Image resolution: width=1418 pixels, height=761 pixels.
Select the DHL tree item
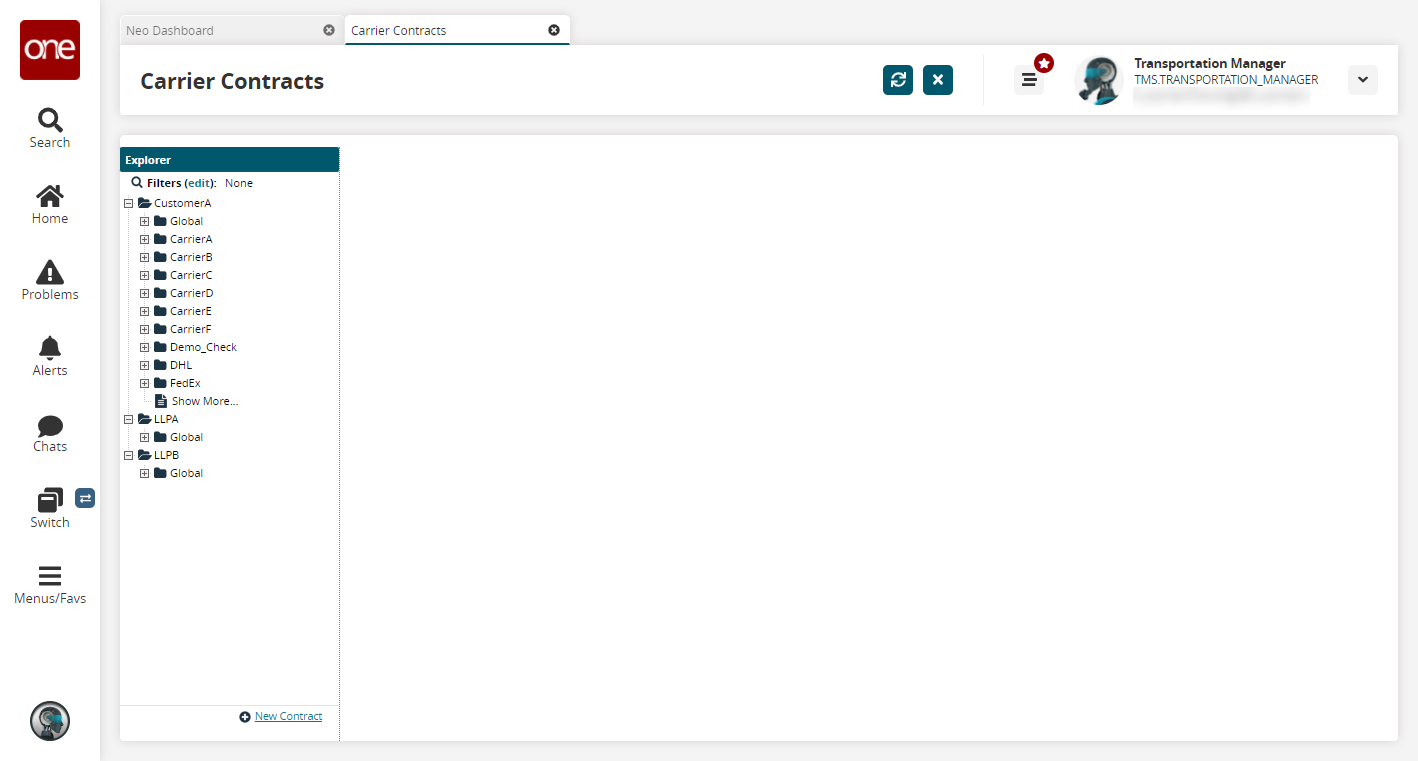coord(181,365)
